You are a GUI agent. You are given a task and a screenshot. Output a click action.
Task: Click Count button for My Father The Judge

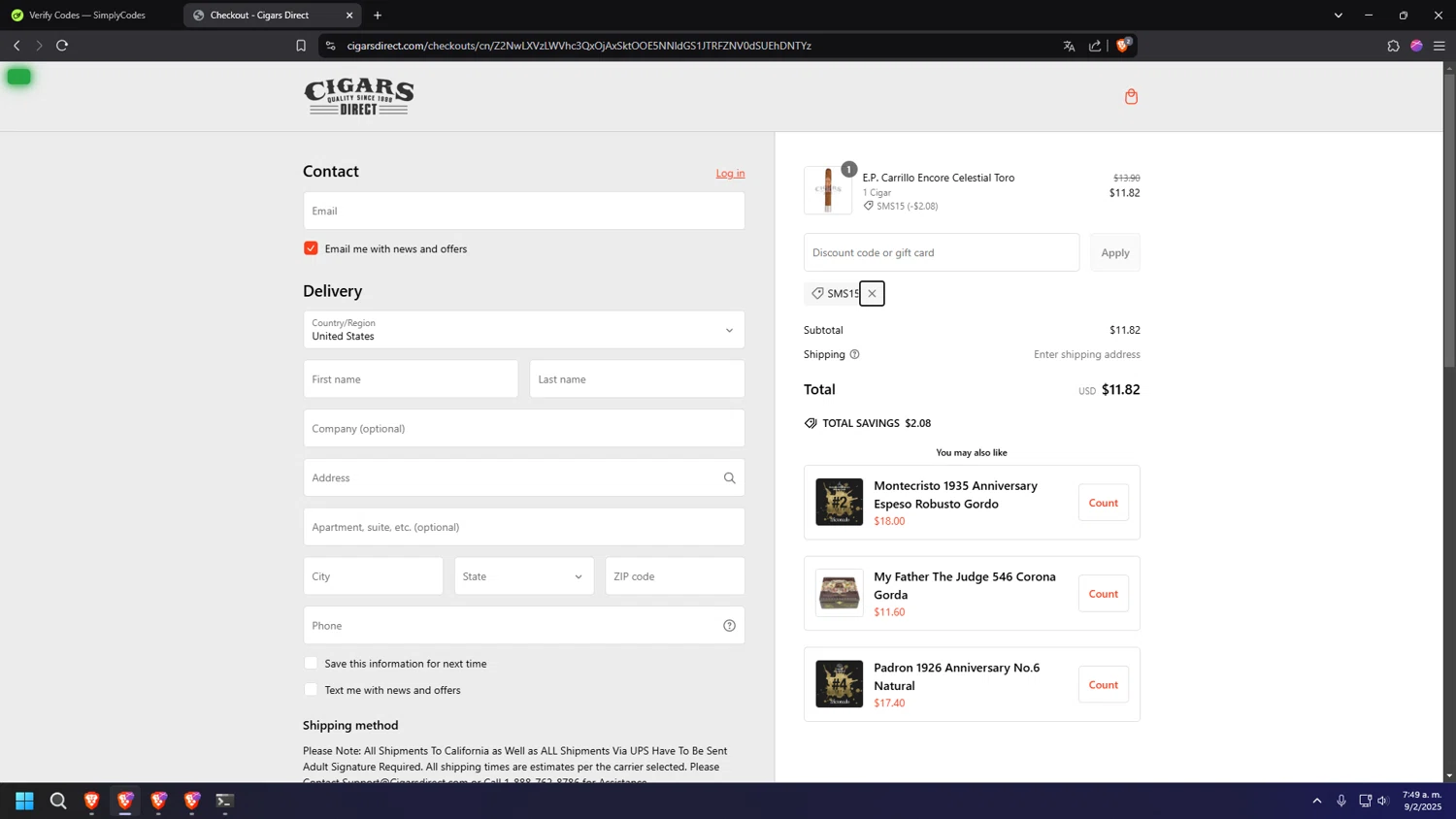tap(1103, 594)
